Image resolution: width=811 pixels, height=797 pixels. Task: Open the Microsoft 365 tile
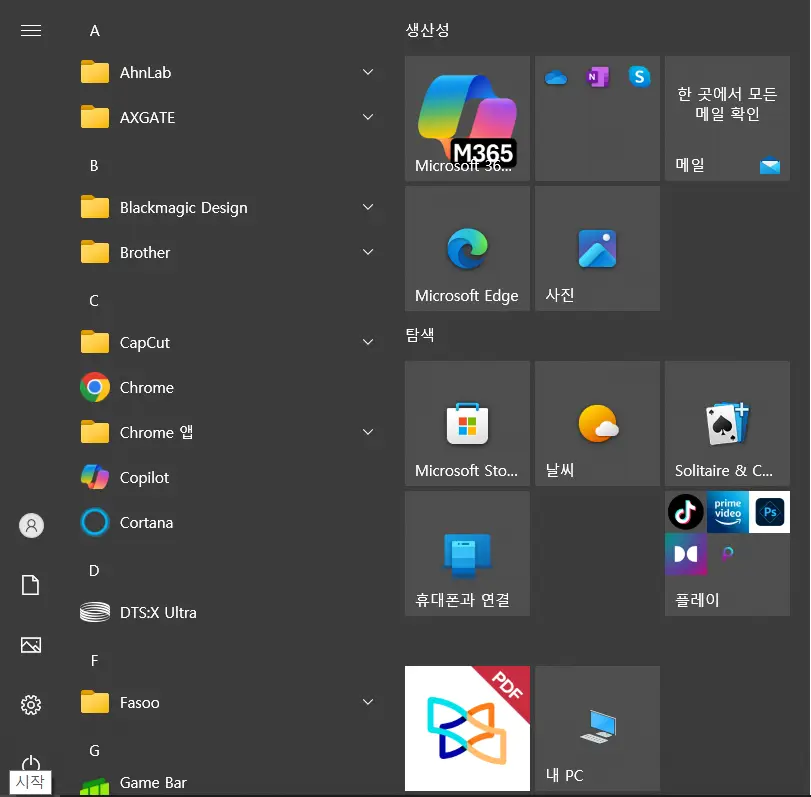coord(467,118)
